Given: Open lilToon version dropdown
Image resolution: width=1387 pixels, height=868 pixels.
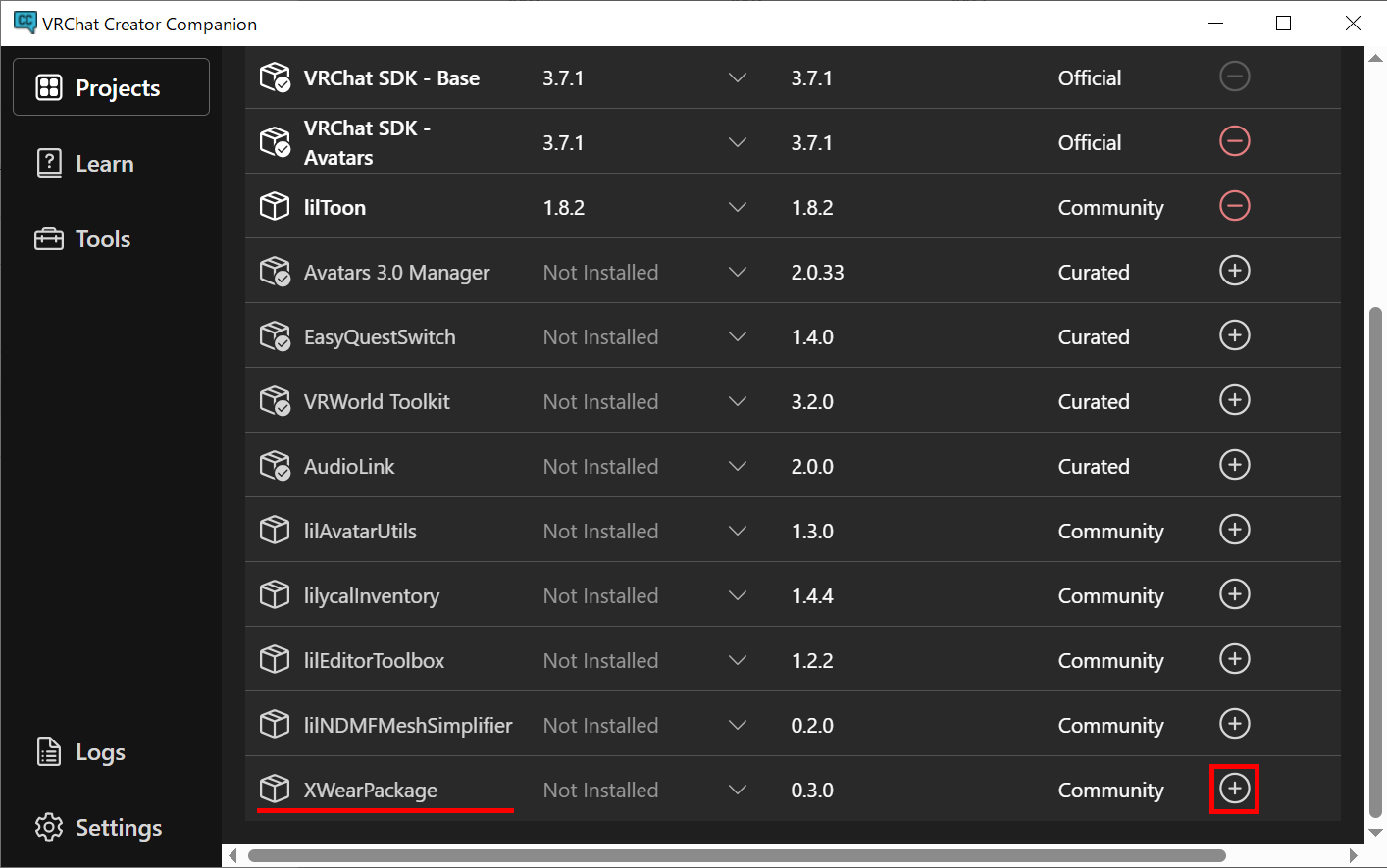Looking at the screenshot, I should (737, 206).
